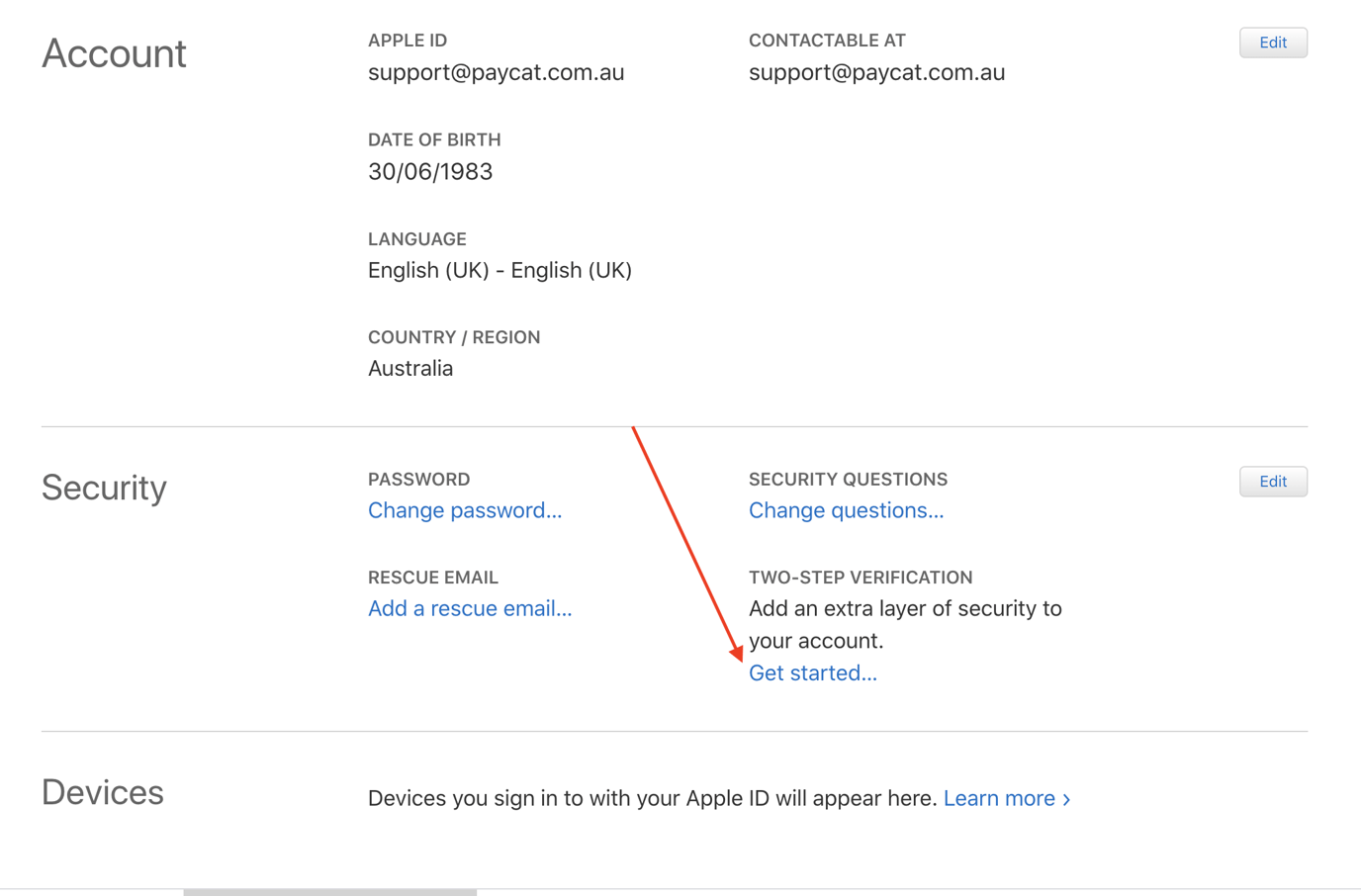Click the Two-Step Verification label
The height and width of the screenshot is (896, 1361).
click(x=860, y=577)
